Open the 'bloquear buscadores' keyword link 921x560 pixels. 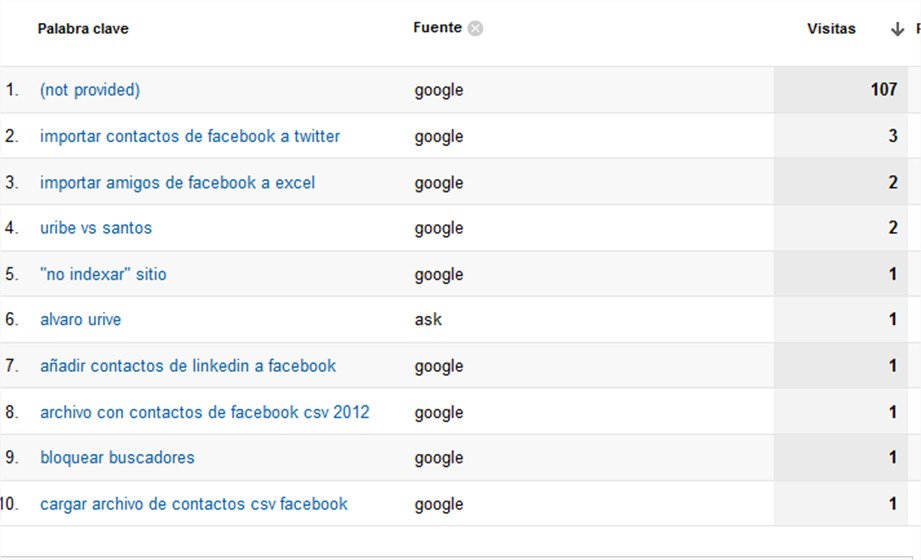(x=117, y=457)
